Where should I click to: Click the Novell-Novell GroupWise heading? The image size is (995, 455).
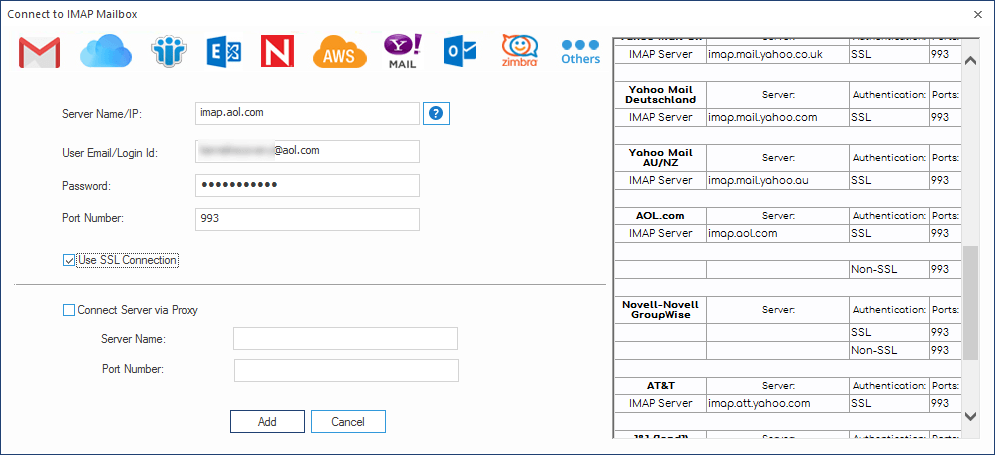click(x=660, y=309)
